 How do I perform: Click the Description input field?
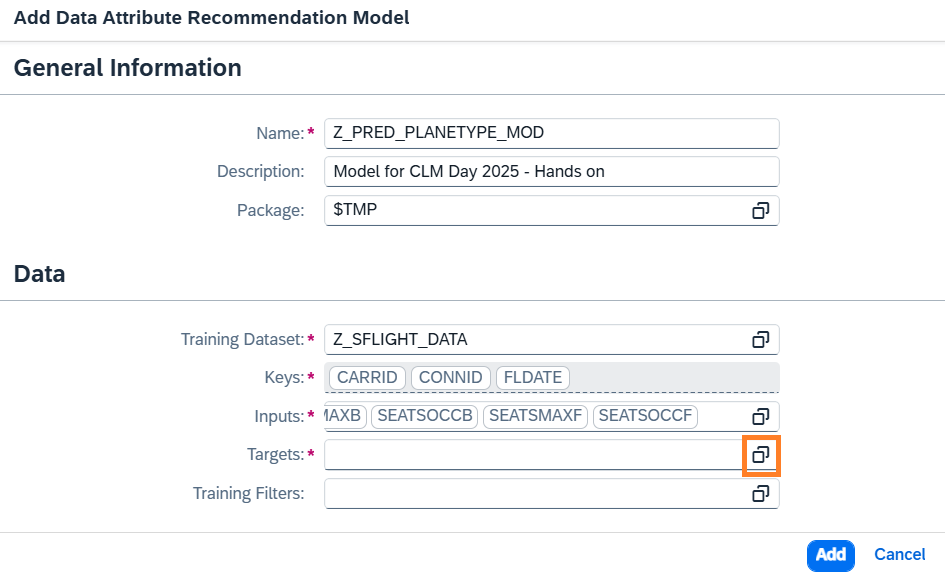(x=551, y=172)
